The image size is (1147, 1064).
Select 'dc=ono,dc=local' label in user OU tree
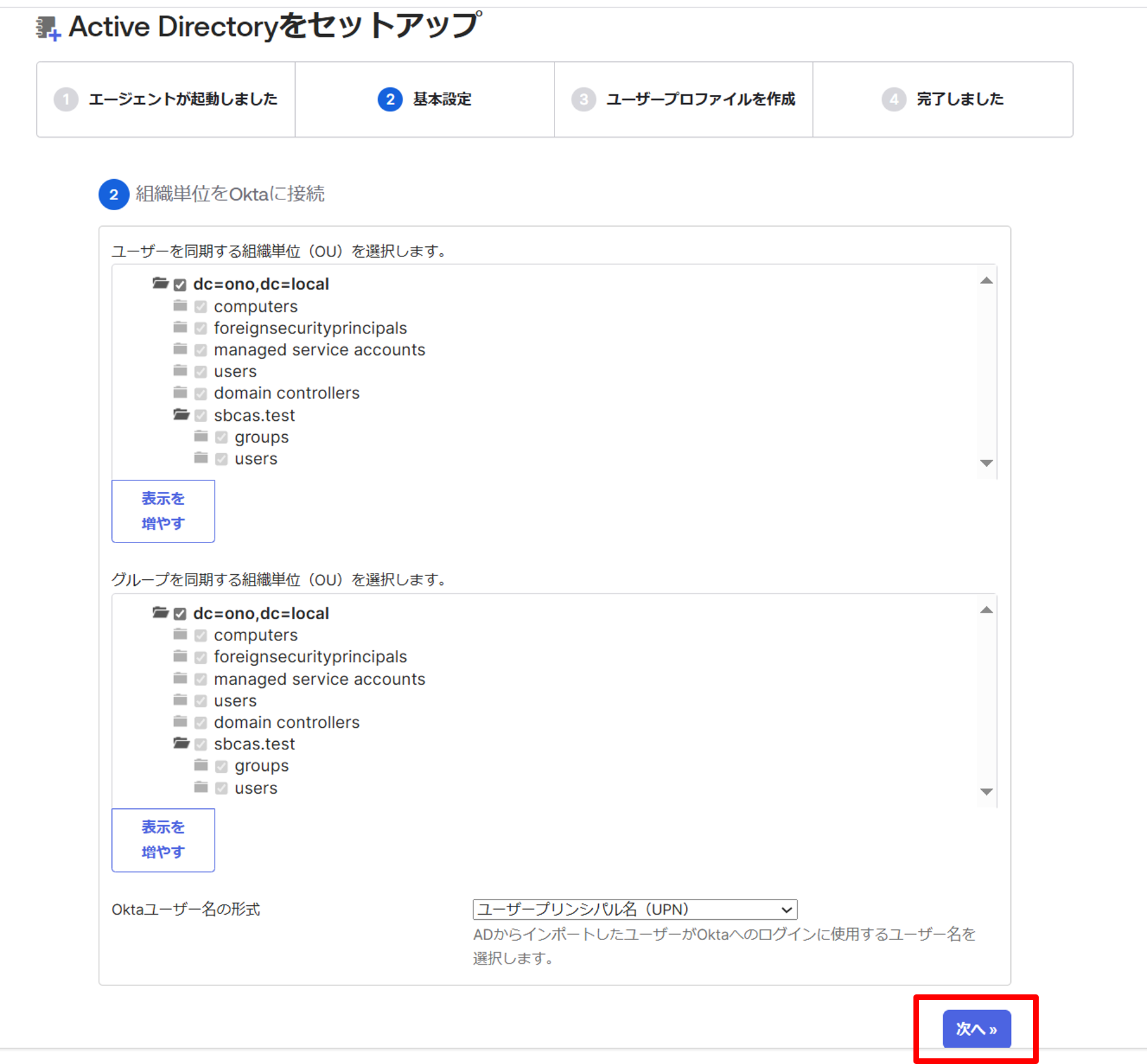coord(261,284)
